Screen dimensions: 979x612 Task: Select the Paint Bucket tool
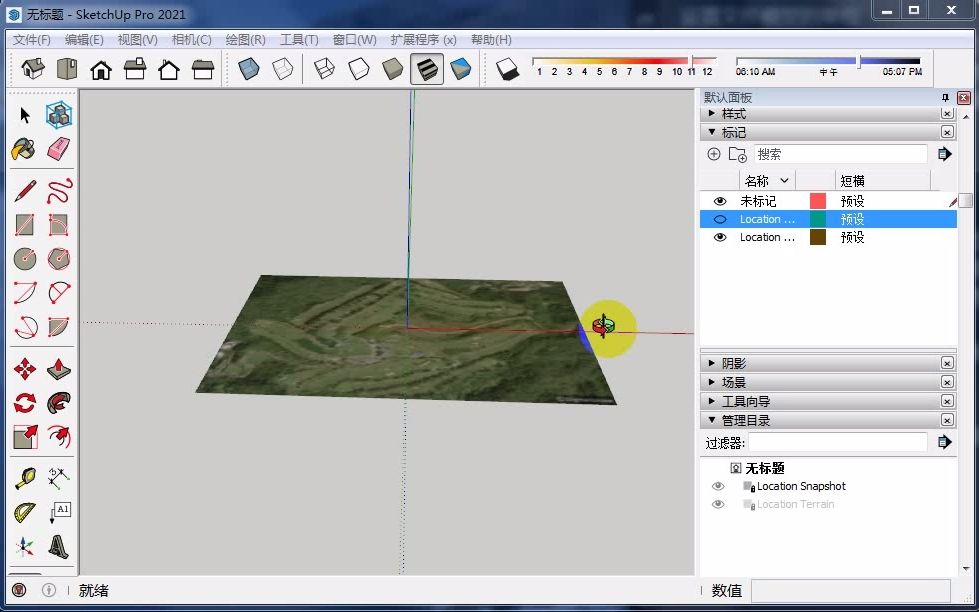tap(24, 148)
